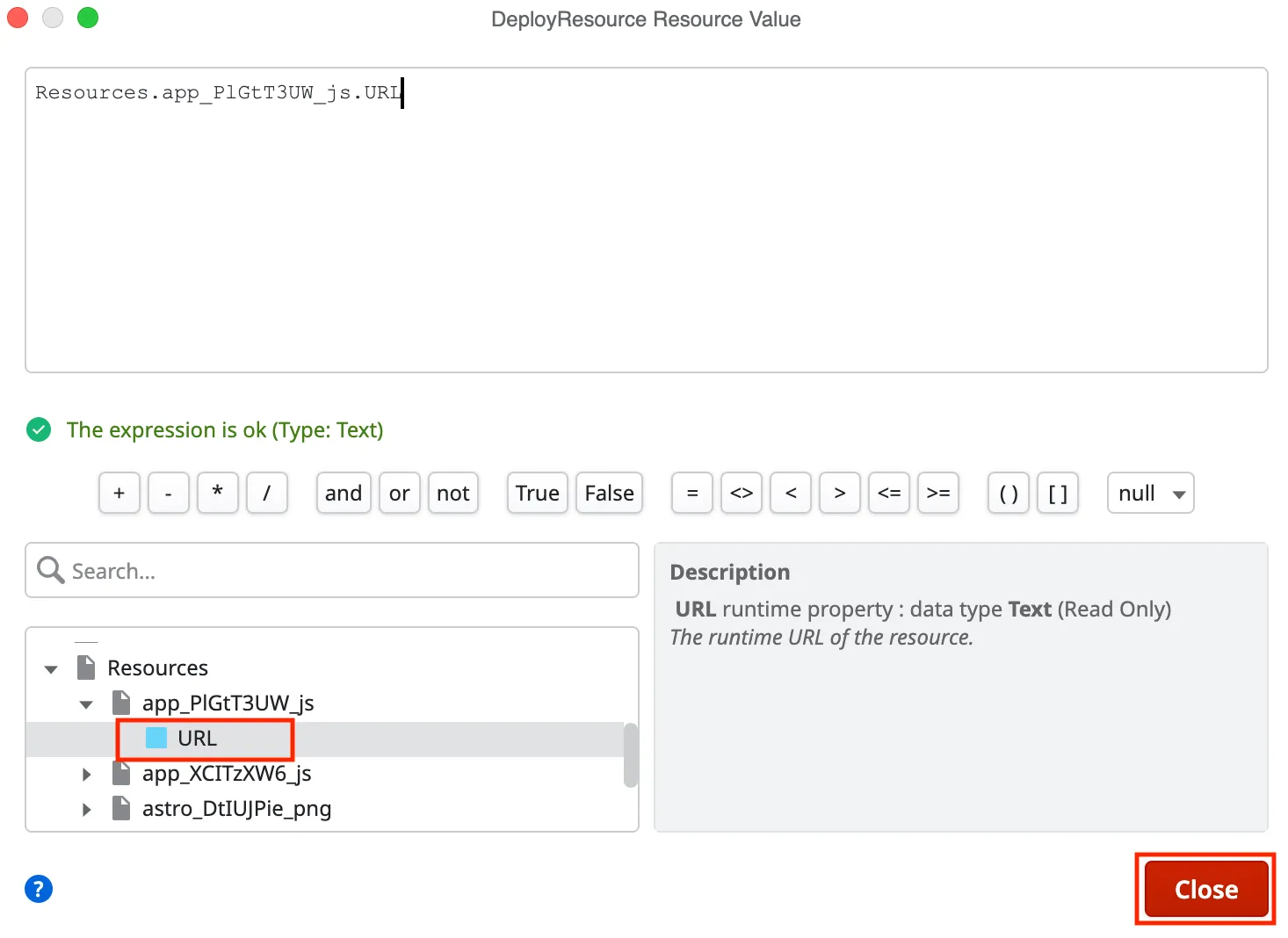The width and height of the screenshot is (1288, 938).
Task: Click the parentheses () button
Action: [x=1007, y=493]
